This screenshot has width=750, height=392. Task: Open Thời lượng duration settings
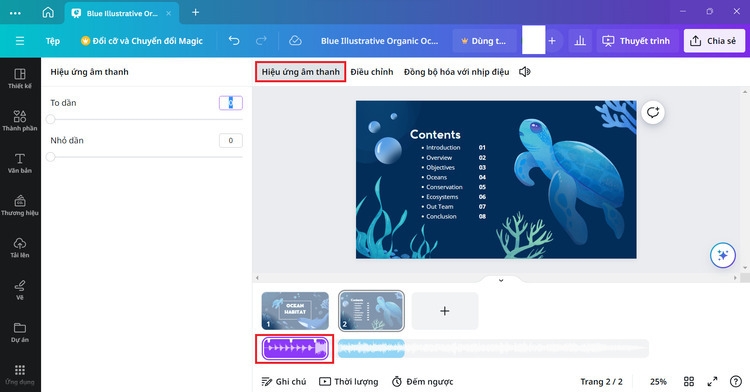349,381
